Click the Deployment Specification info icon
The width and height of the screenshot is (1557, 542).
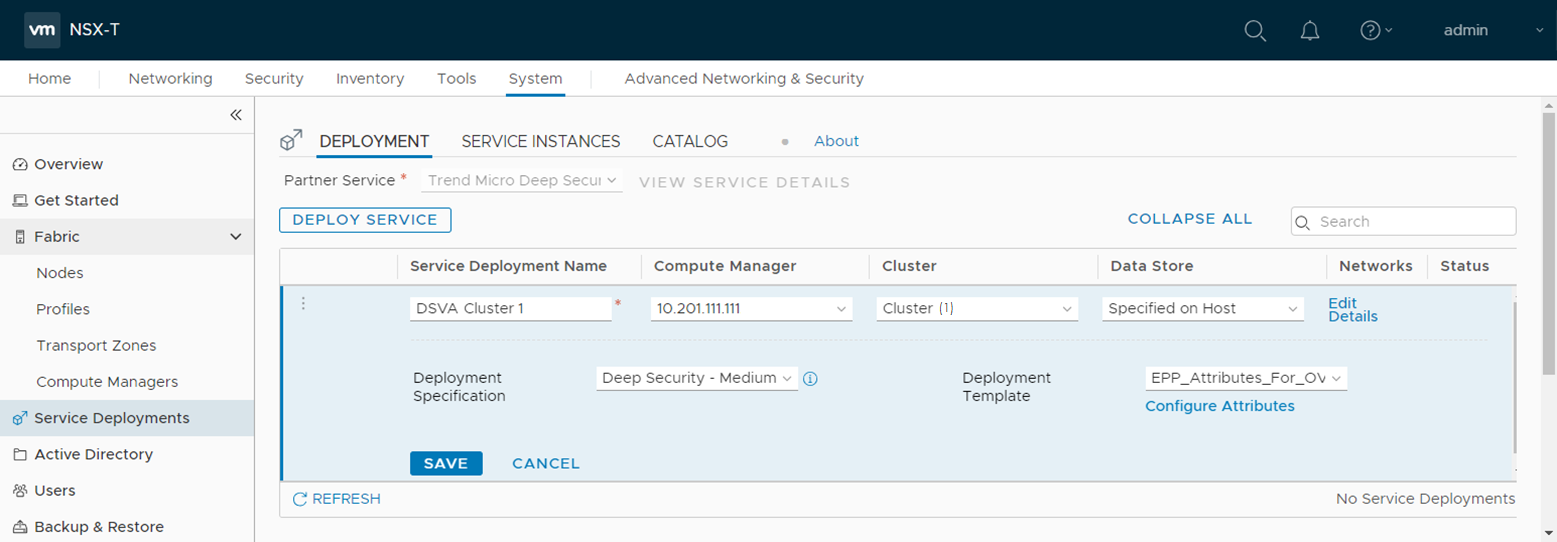811,378
